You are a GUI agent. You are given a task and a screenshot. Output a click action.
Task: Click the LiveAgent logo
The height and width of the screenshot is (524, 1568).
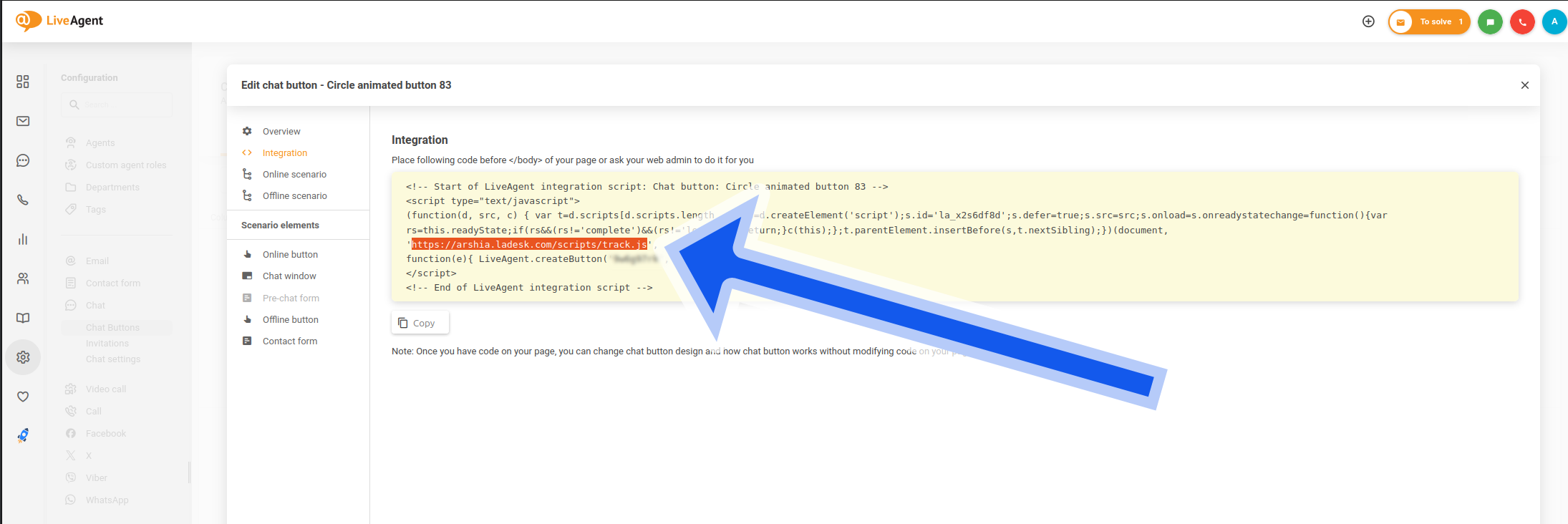point(59,21)
